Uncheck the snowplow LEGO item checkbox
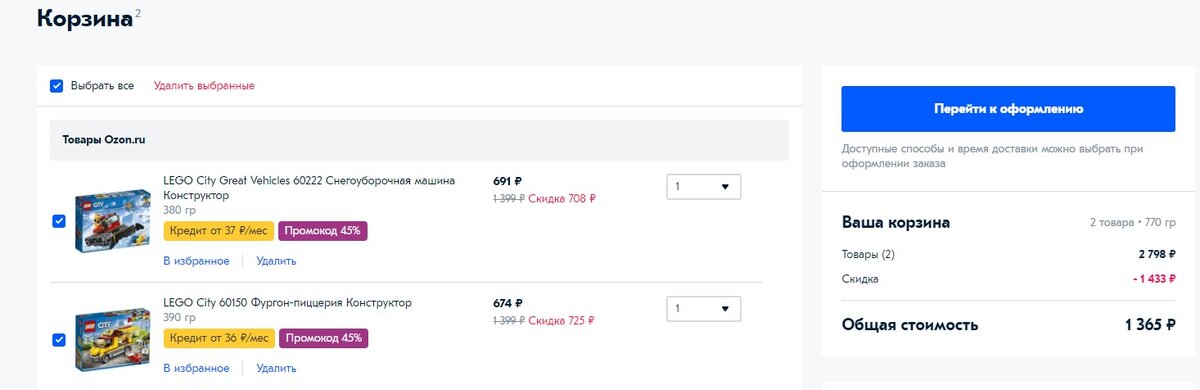The height and width of the screenshot is (390, 1200). tap(59, 221)
